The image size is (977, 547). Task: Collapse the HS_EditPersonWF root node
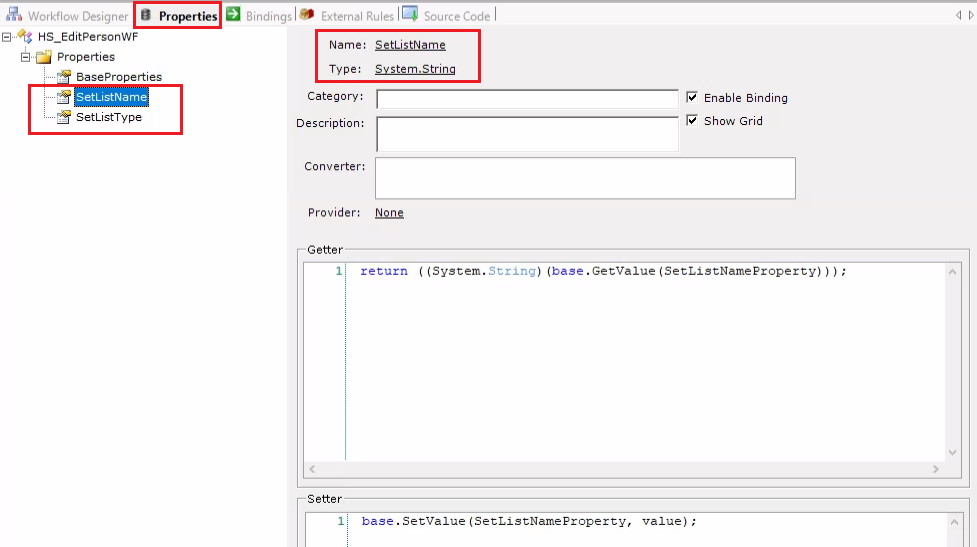pyautogui.click(x=7, y=37)
